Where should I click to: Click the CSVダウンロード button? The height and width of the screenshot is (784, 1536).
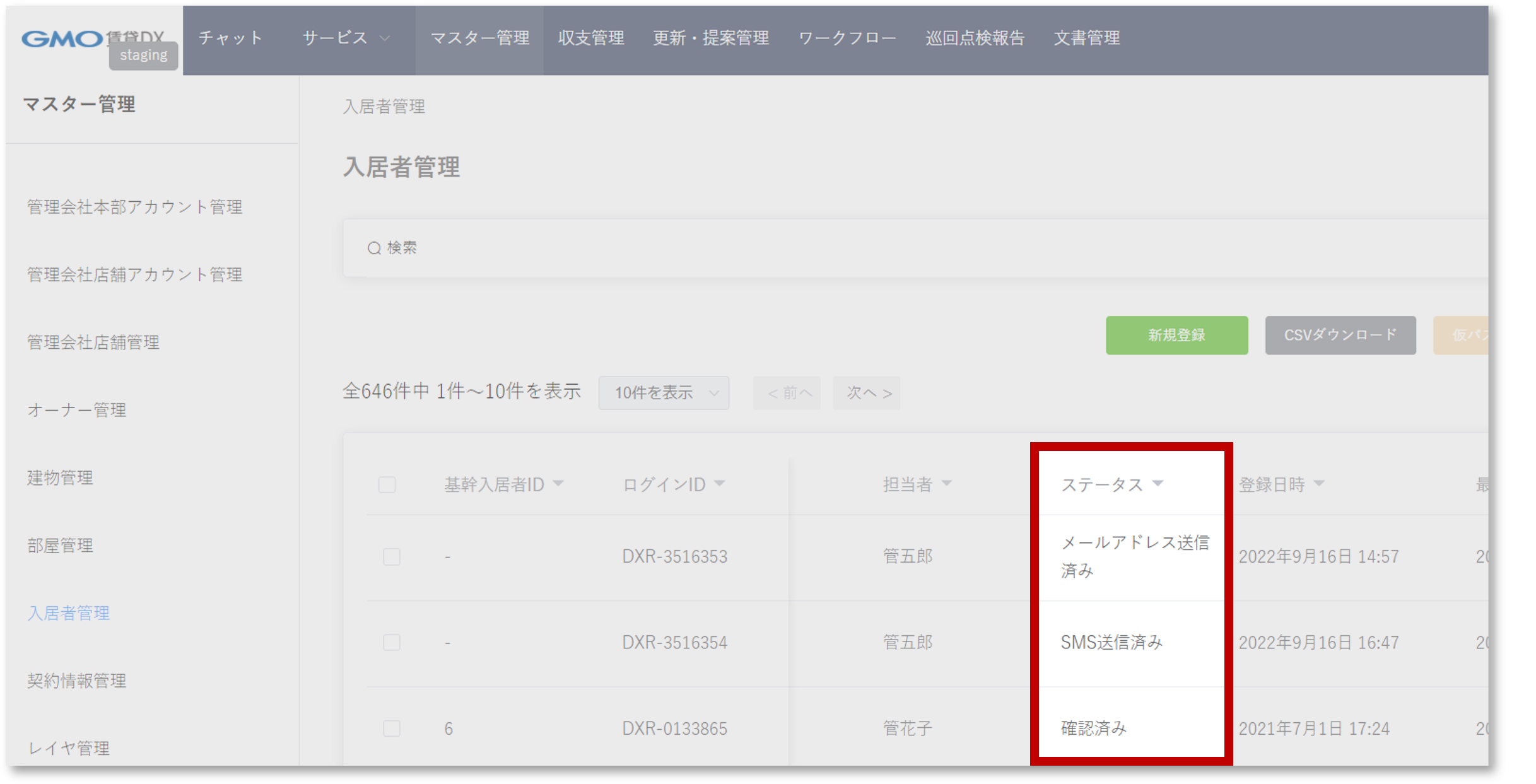tap(1340, 335)
